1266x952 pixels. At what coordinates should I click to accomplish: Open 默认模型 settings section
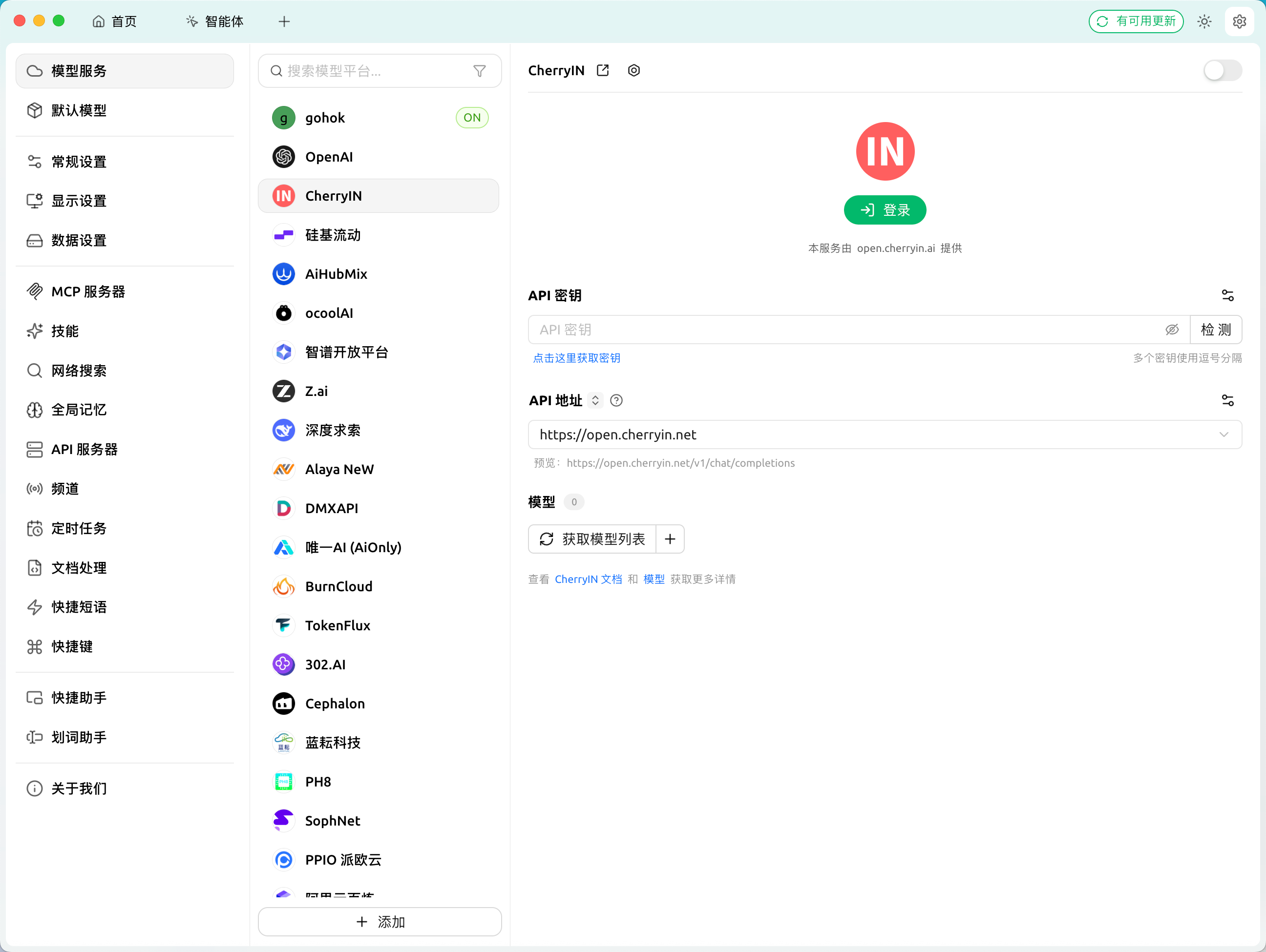[x=125, y=110]
